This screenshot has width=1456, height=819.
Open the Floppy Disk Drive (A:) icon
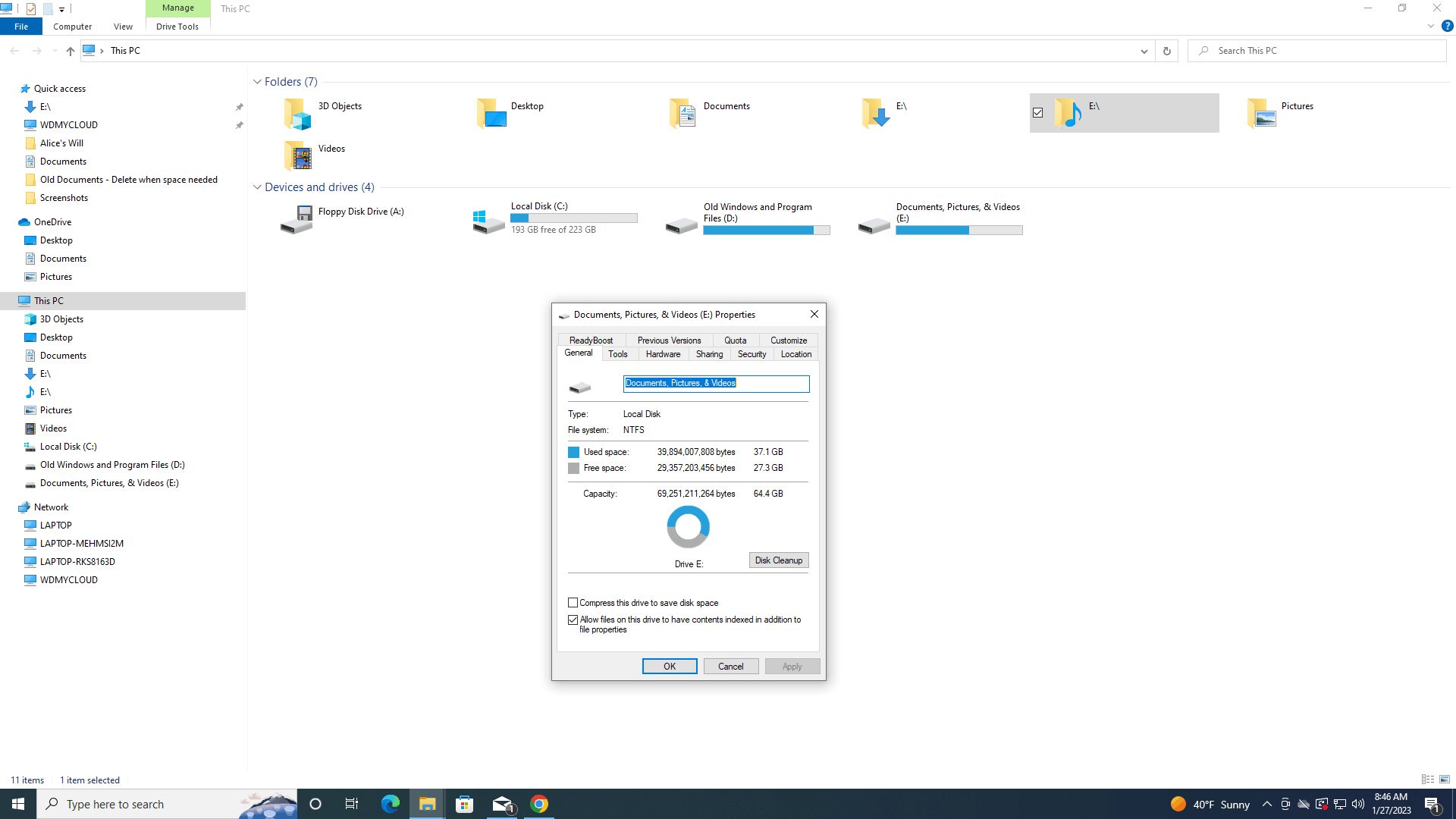click(x=297, y=219)
